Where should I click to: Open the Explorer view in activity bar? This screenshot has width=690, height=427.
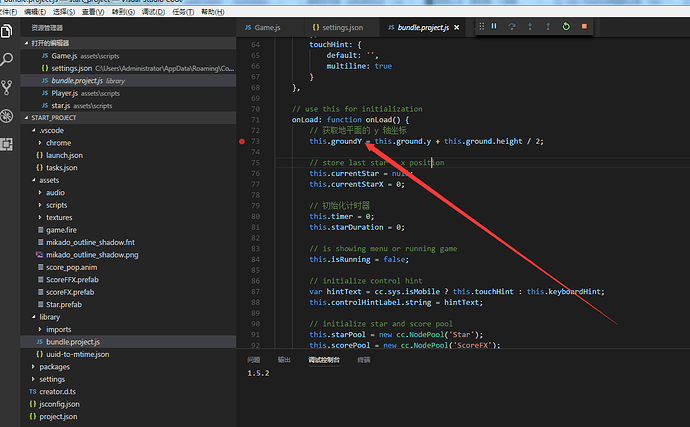point(7,31)
